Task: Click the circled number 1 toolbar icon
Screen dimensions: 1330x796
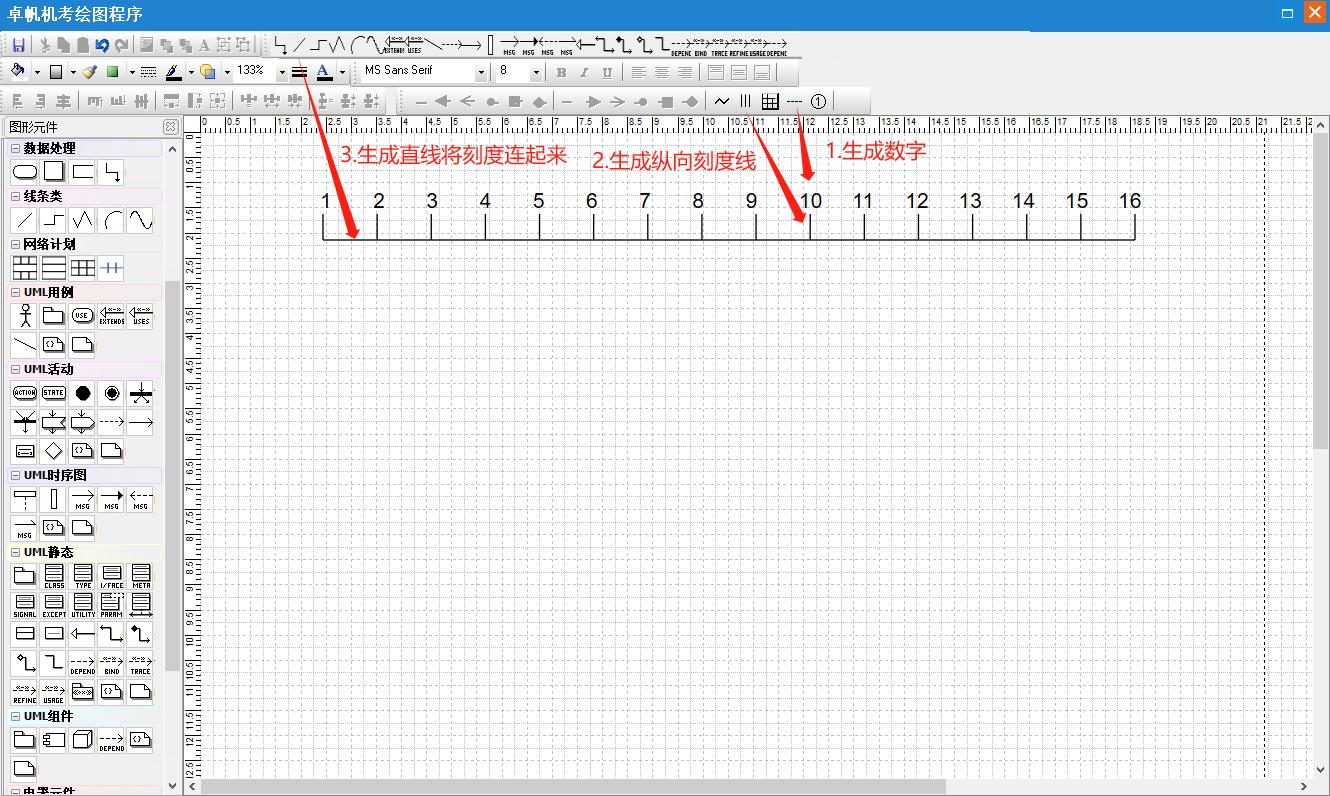Action: click(818, 101)
